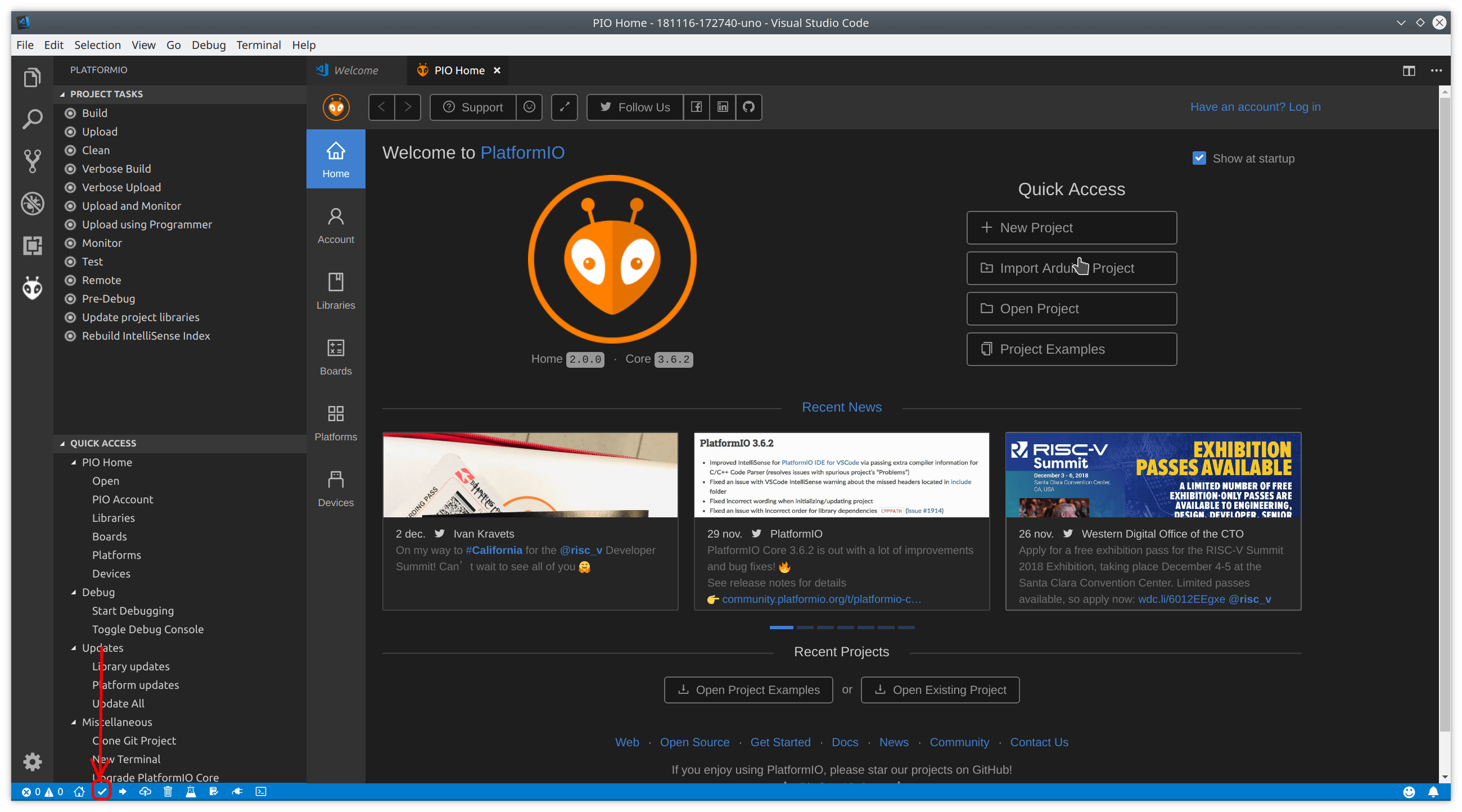Select last dash of news carousel indicator

pyautogui.click(x=906, y=628)
